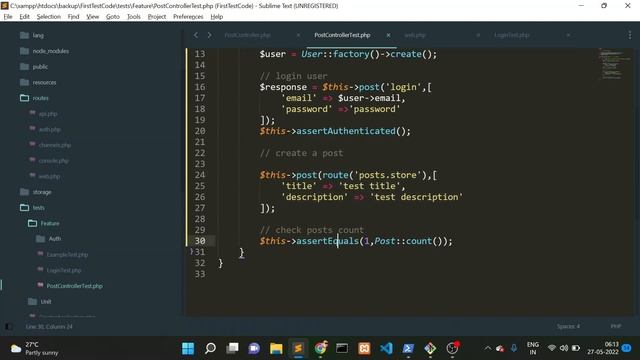This screenshot has height=360, width=640.
Task: Open the notification count badge
Action: pos(627,348)
